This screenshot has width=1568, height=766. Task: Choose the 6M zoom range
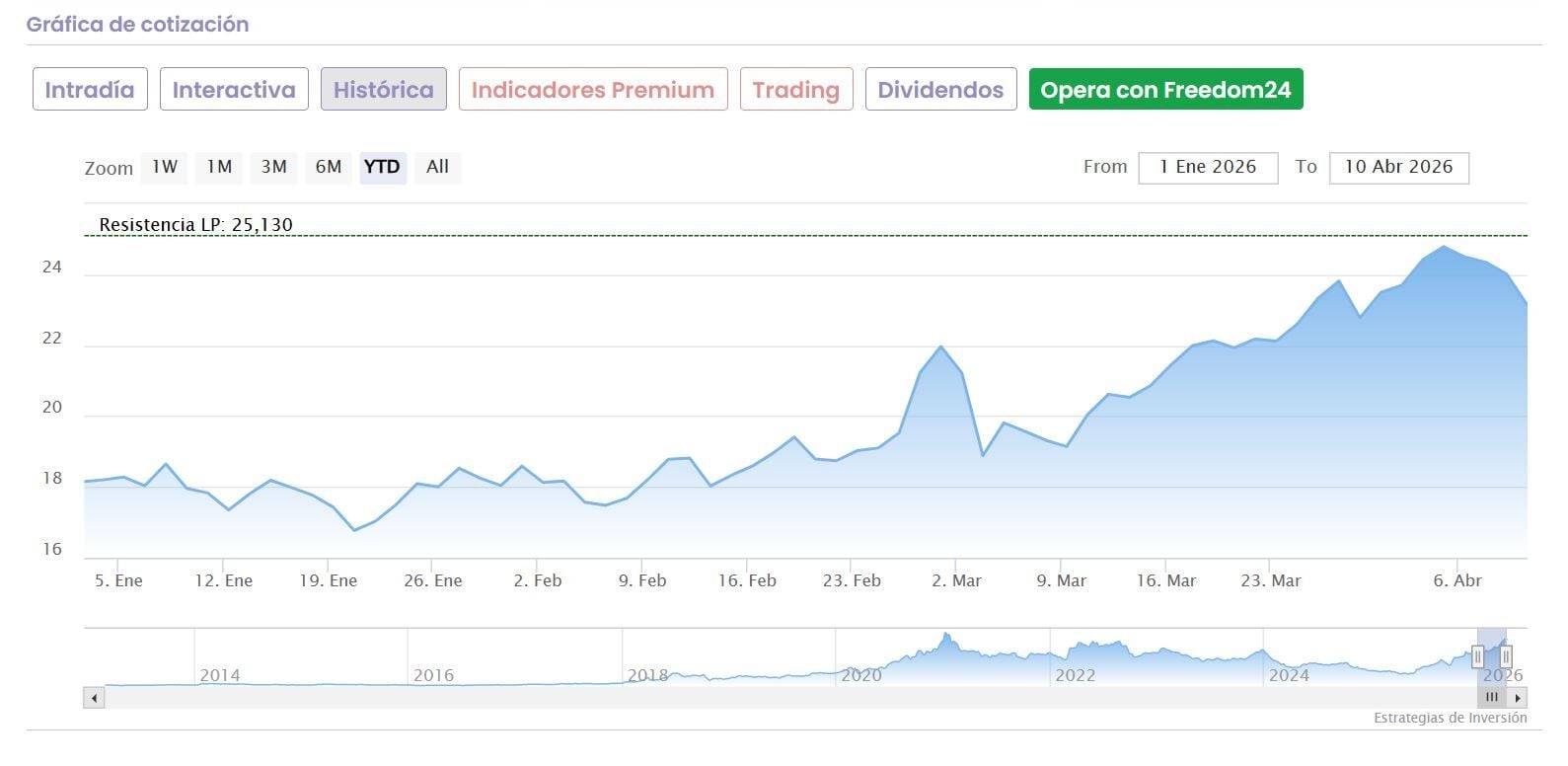click(x=328, y=167)
